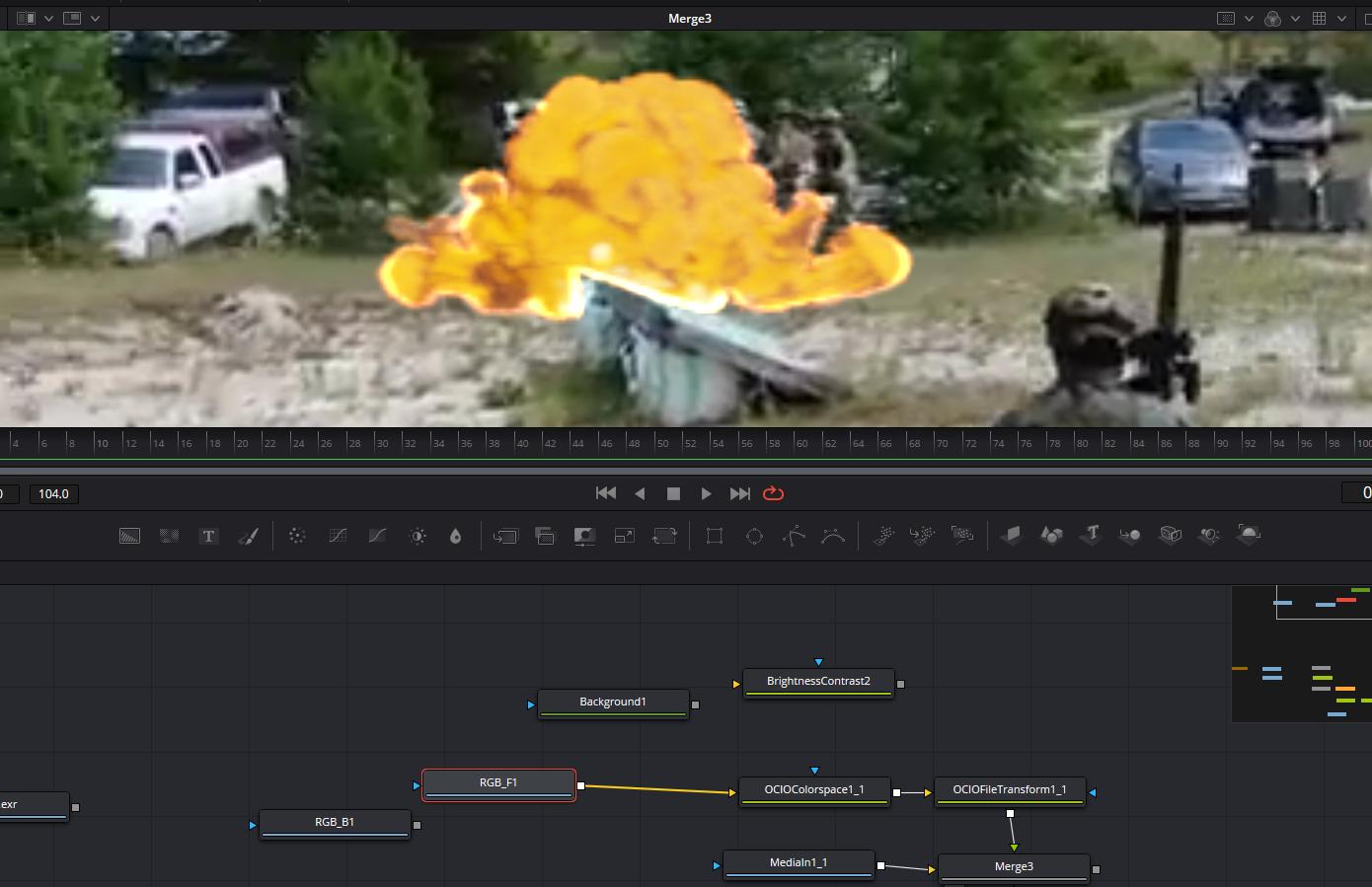Click the output square of Background1 node
The height and width of the screenshot is (887, 1372).
click(696, 704)
